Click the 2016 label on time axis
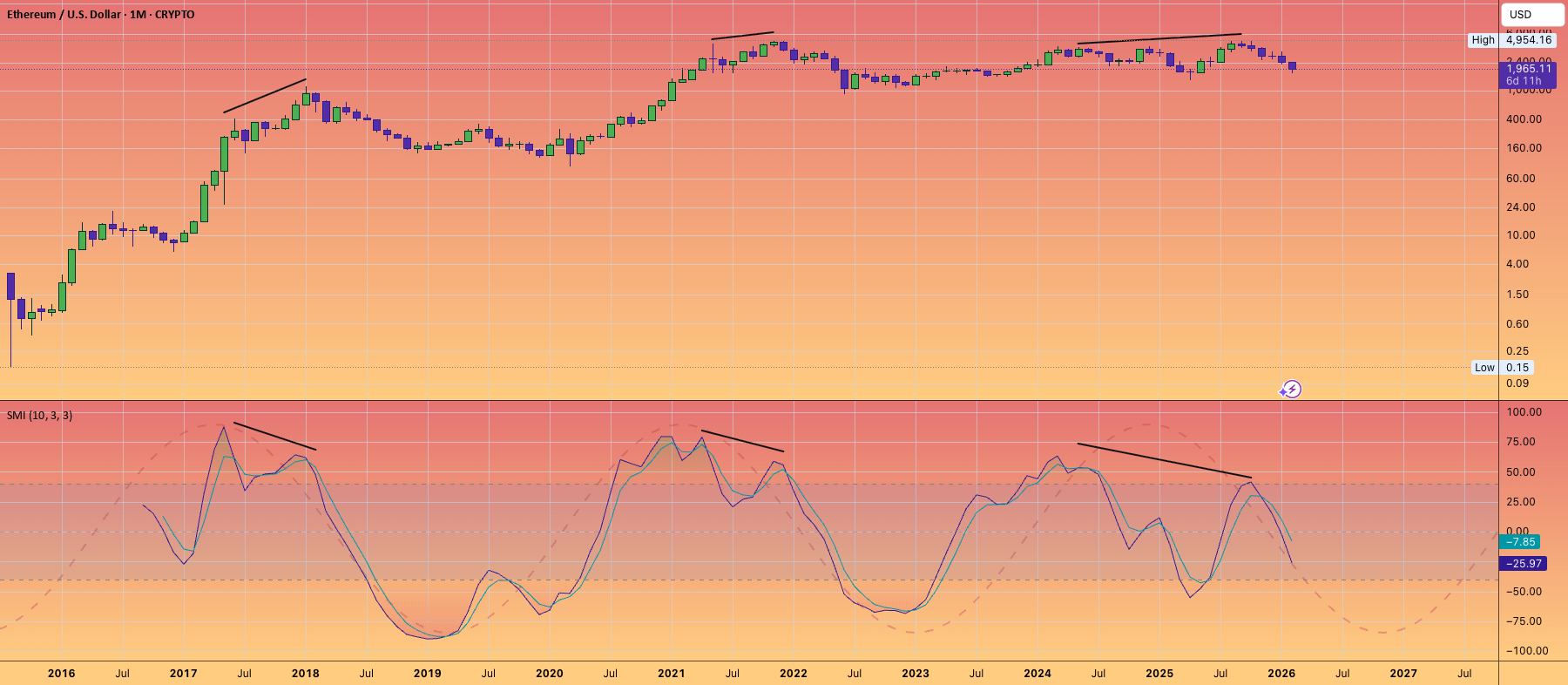Viewport: 1568px width, 685px height. [61, 674]
